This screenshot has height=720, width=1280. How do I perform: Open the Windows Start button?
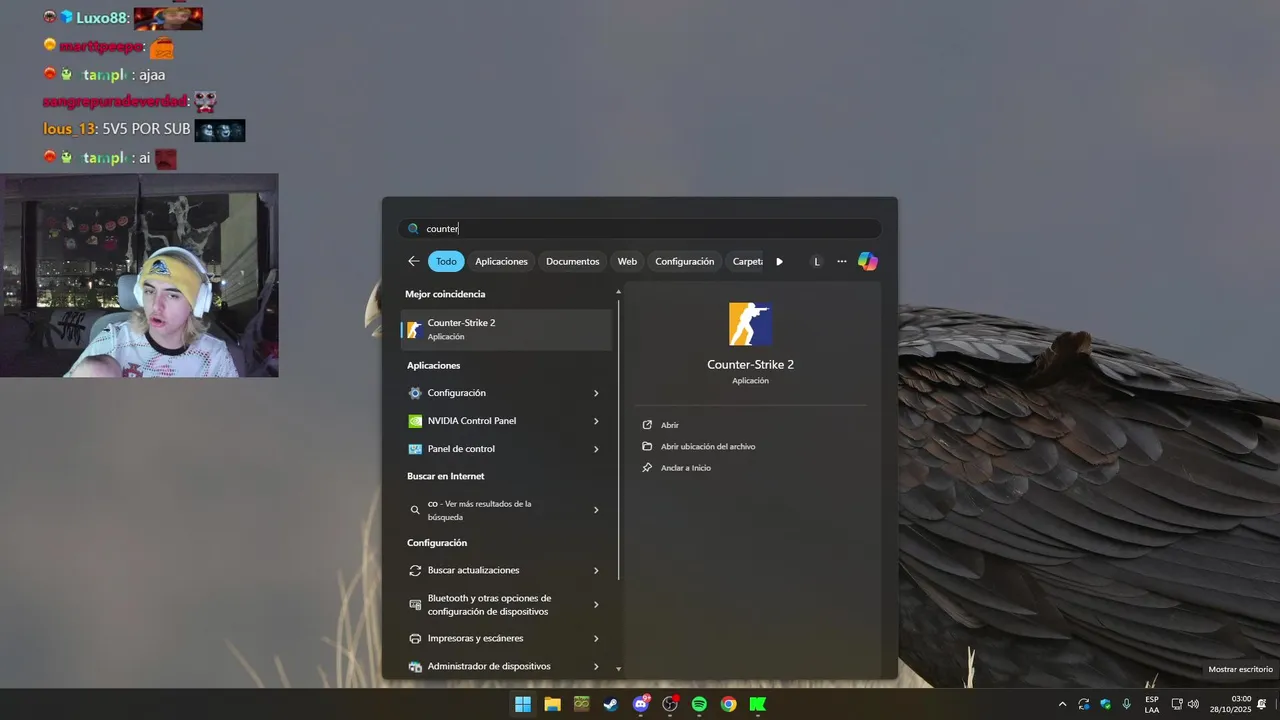[x=523, y=704]
